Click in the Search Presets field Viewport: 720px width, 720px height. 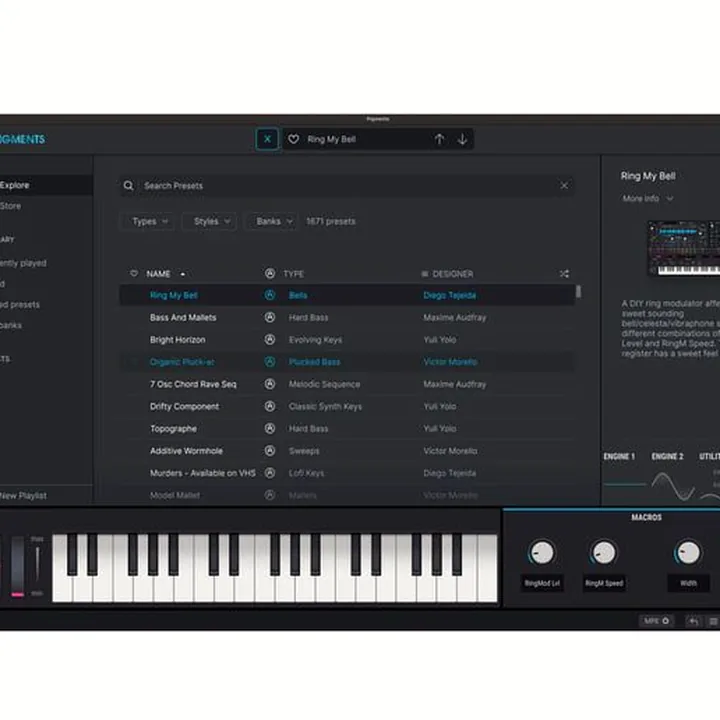(347, 186)
